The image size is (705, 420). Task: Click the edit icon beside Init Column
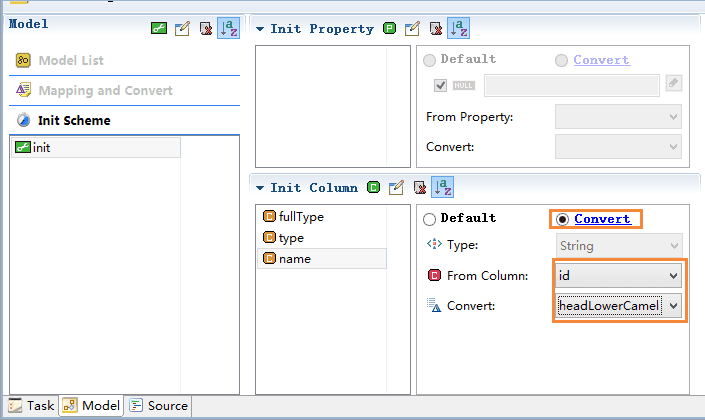pyautogui.click(x=396, y=187)
